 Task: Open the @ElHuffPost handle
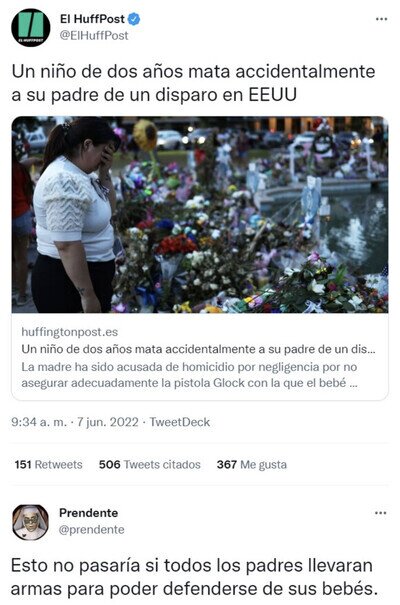(94, 35)
